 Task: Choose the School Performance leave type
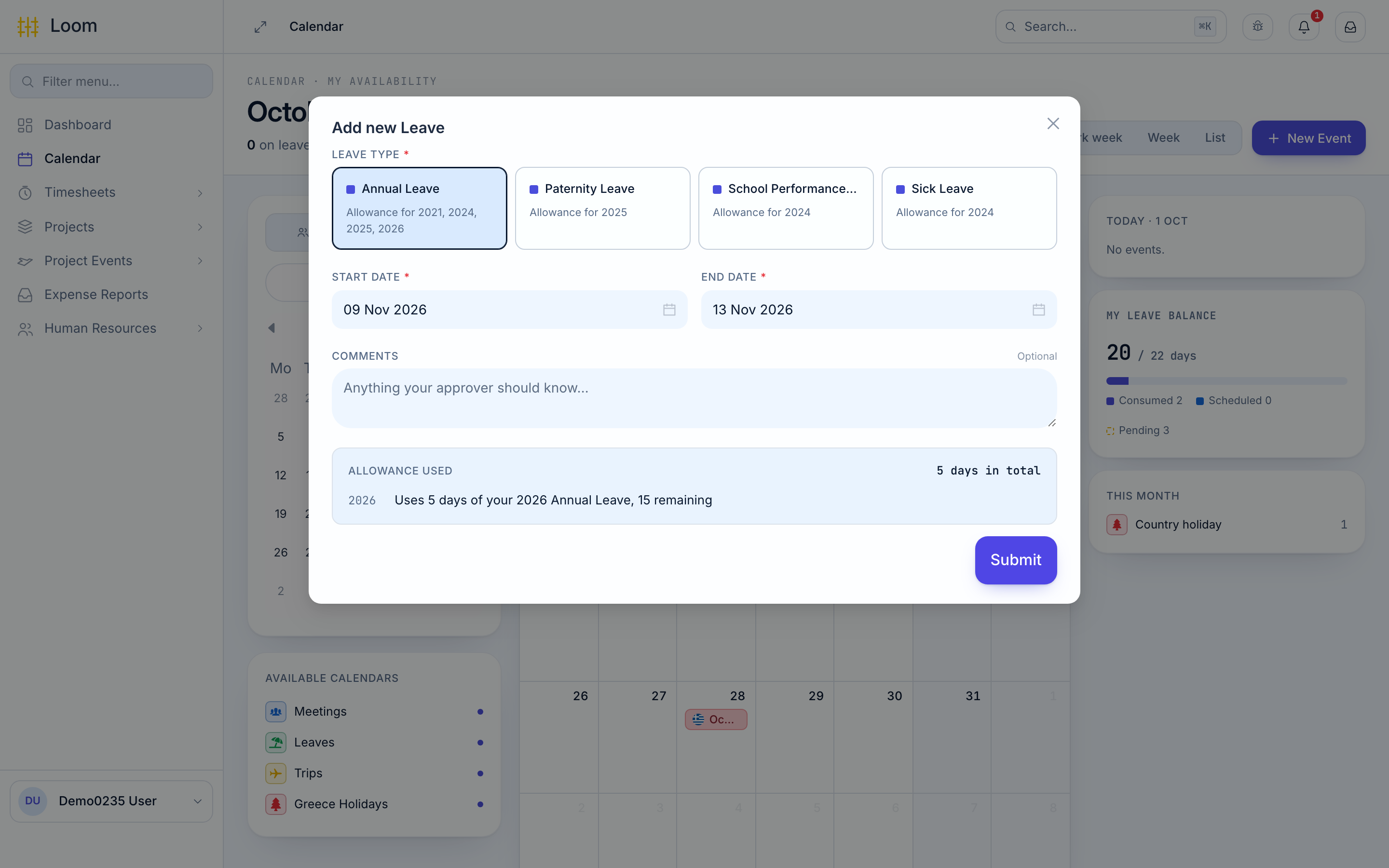tap(786, 208)
